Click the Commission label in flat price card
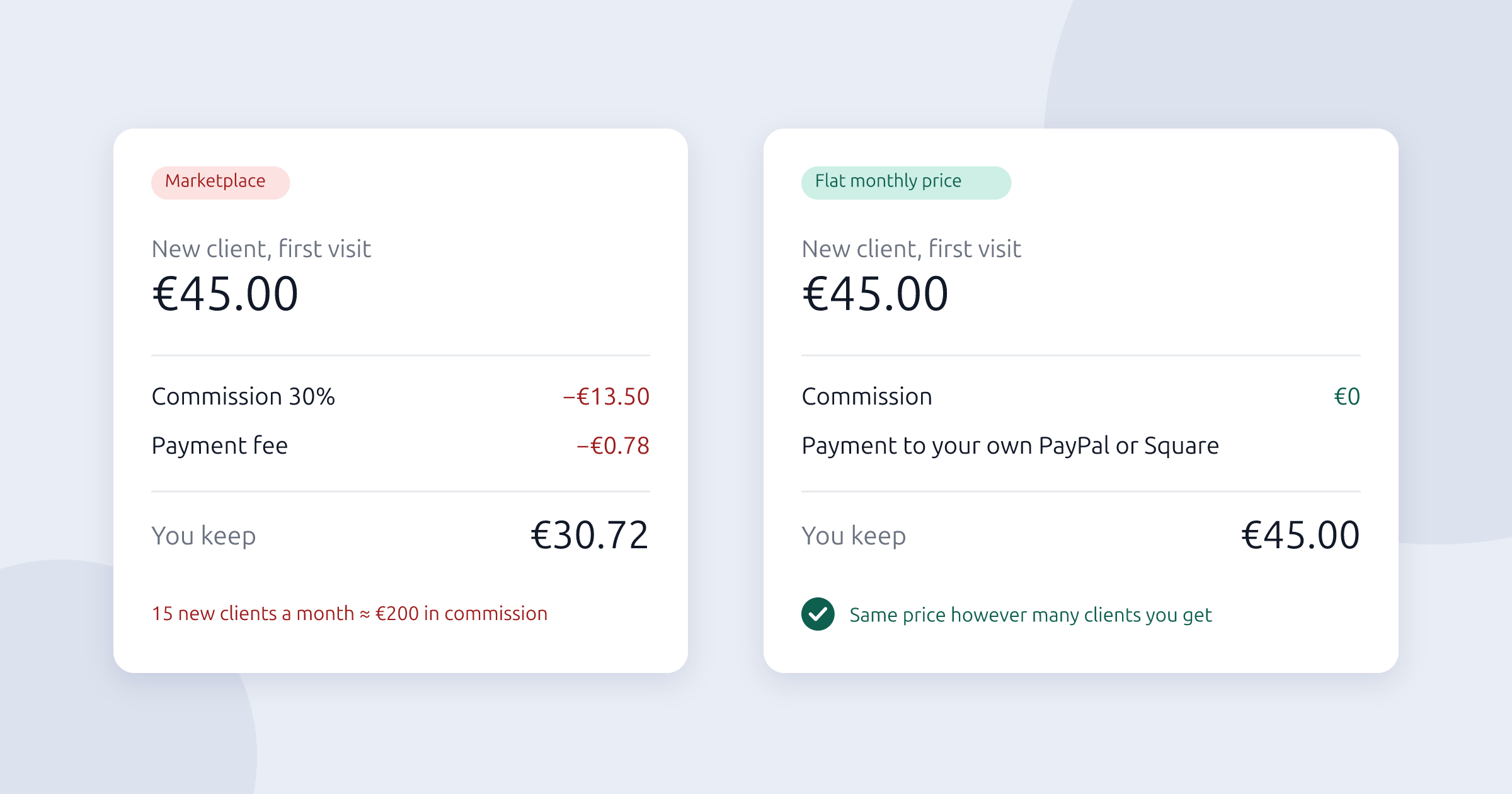This screenshot has height=794, width=1512. point(867,396)
